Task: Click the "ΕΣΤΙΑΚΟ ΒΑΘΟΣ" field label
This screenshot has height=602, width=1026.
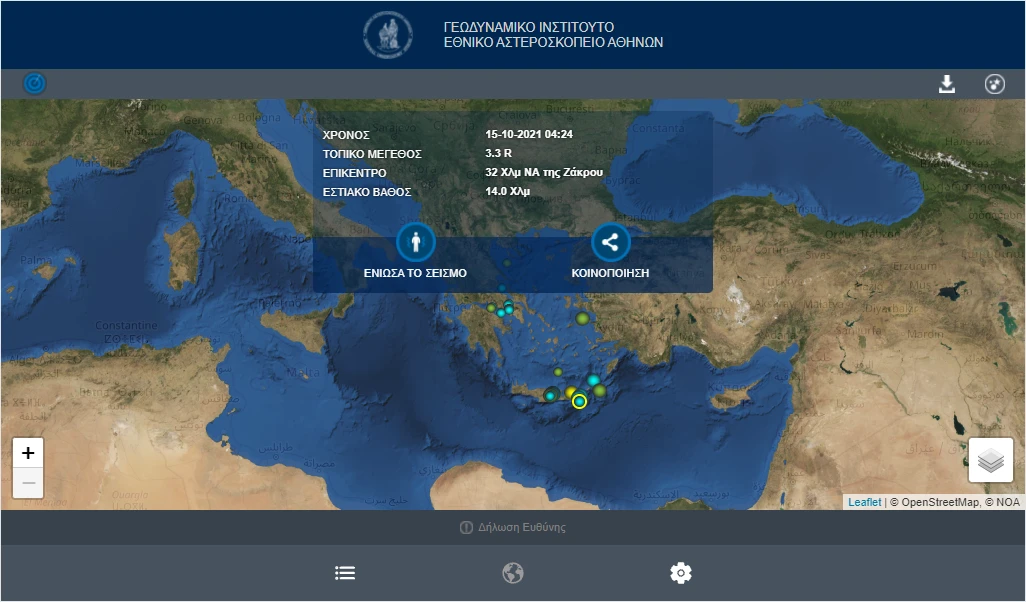Action: pos(367,192)
